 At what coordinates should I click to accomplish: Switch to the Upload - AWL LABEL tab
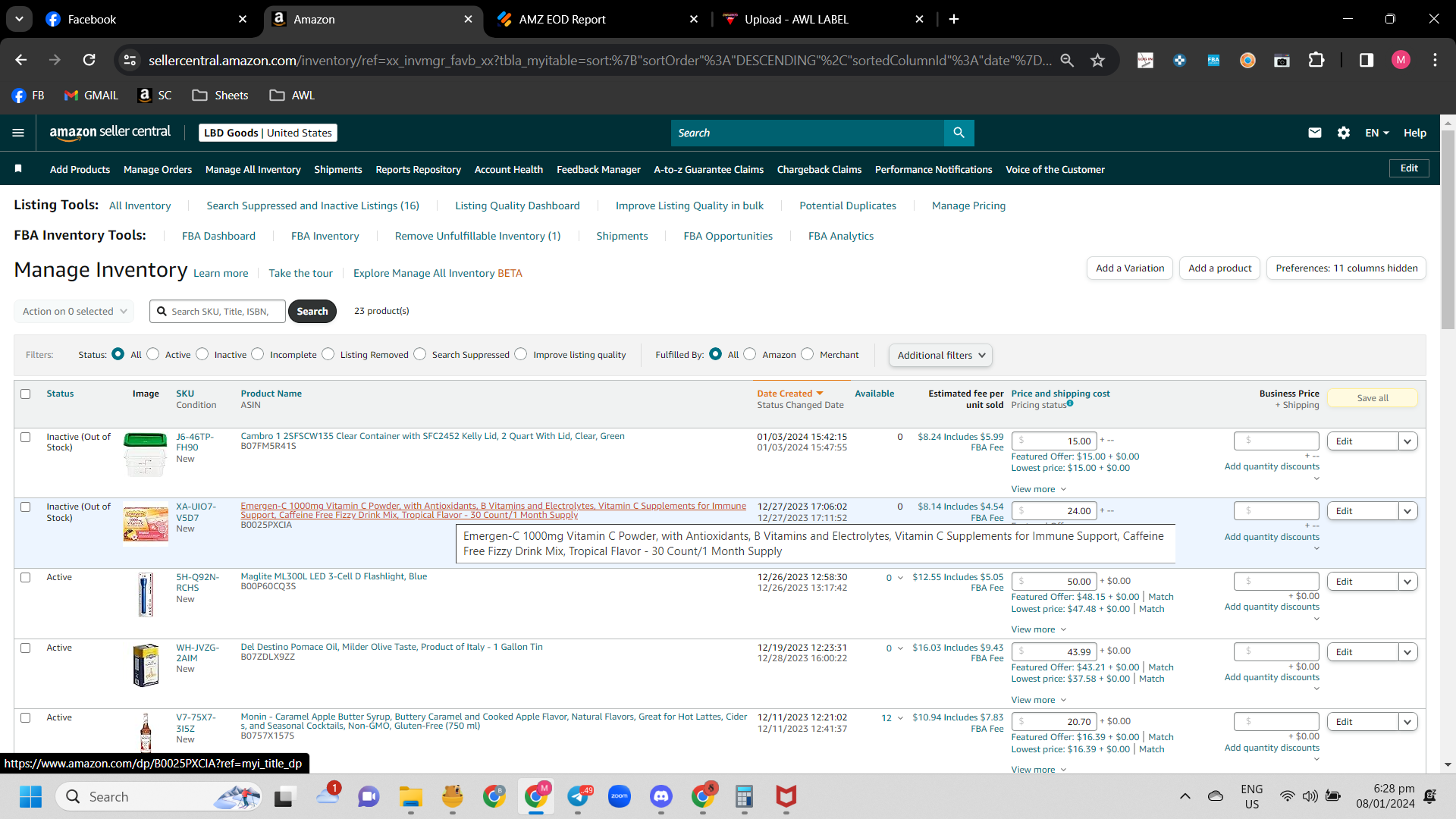[x=824, y=19]
